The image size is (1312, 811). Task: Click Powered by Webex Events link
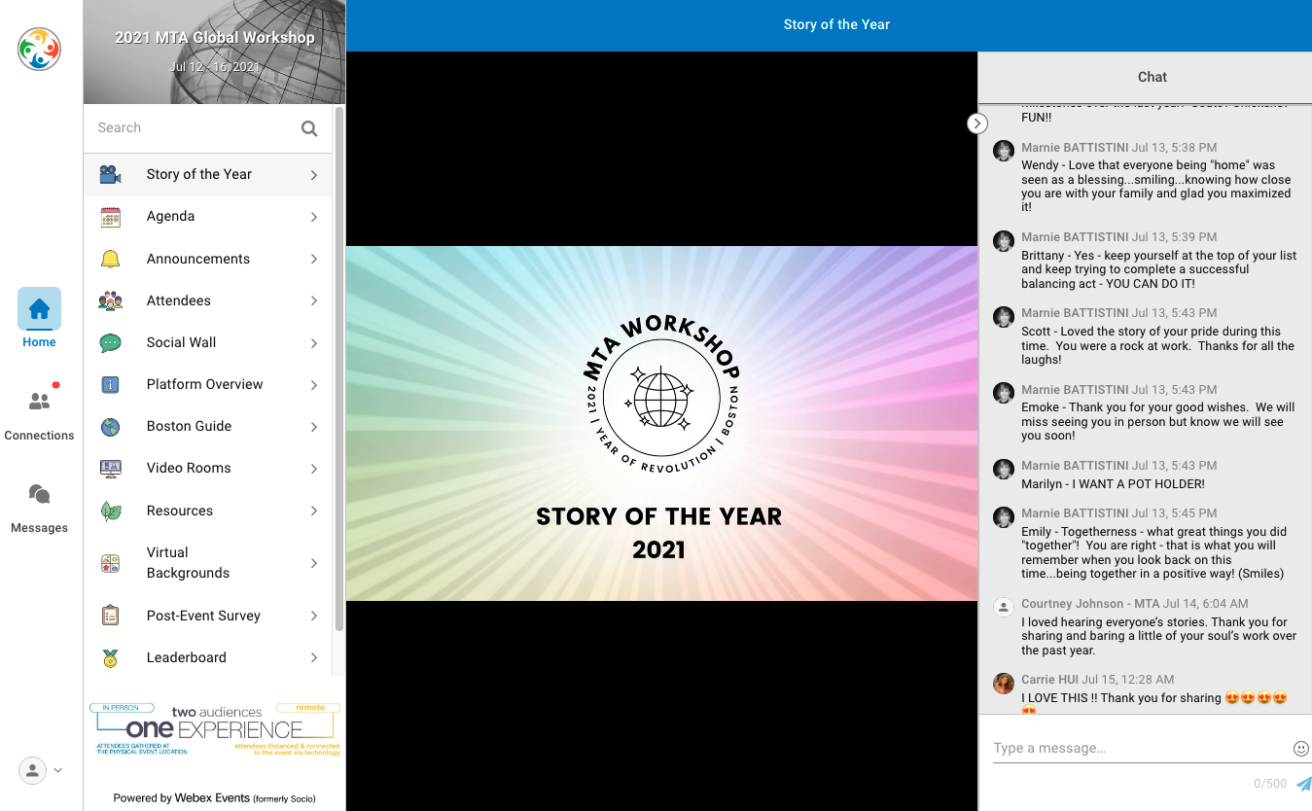(214, 798)
